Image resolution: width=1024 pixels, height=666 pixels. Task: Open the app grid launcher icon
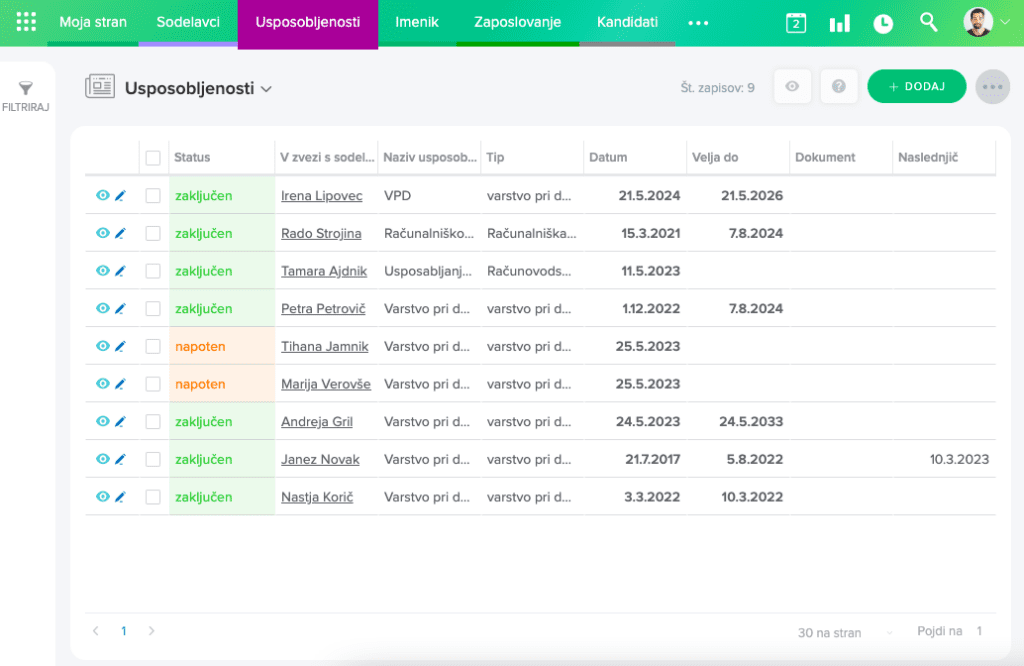point(26,22)
